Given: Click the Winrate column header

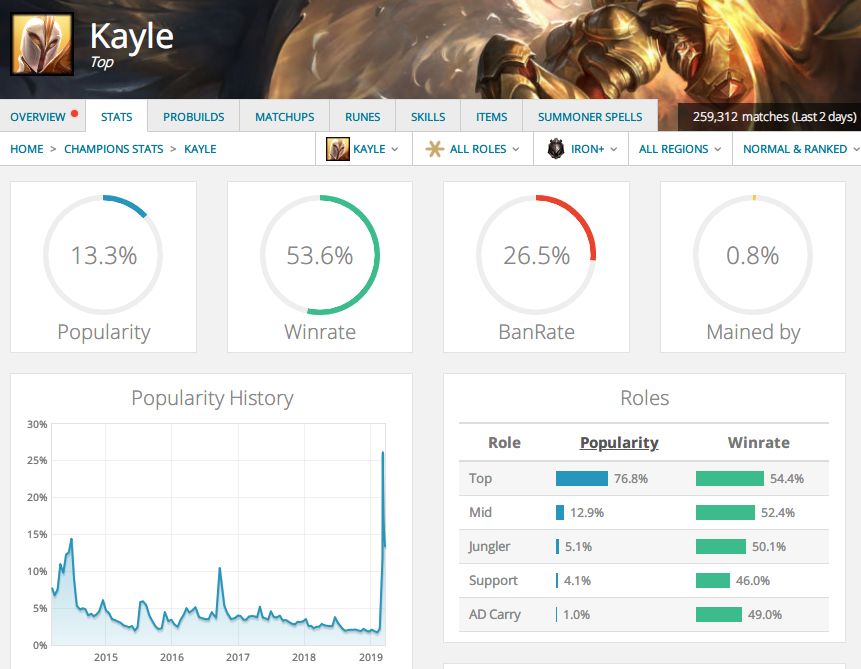Looking at the screenshot, I should tap(758, 443).
